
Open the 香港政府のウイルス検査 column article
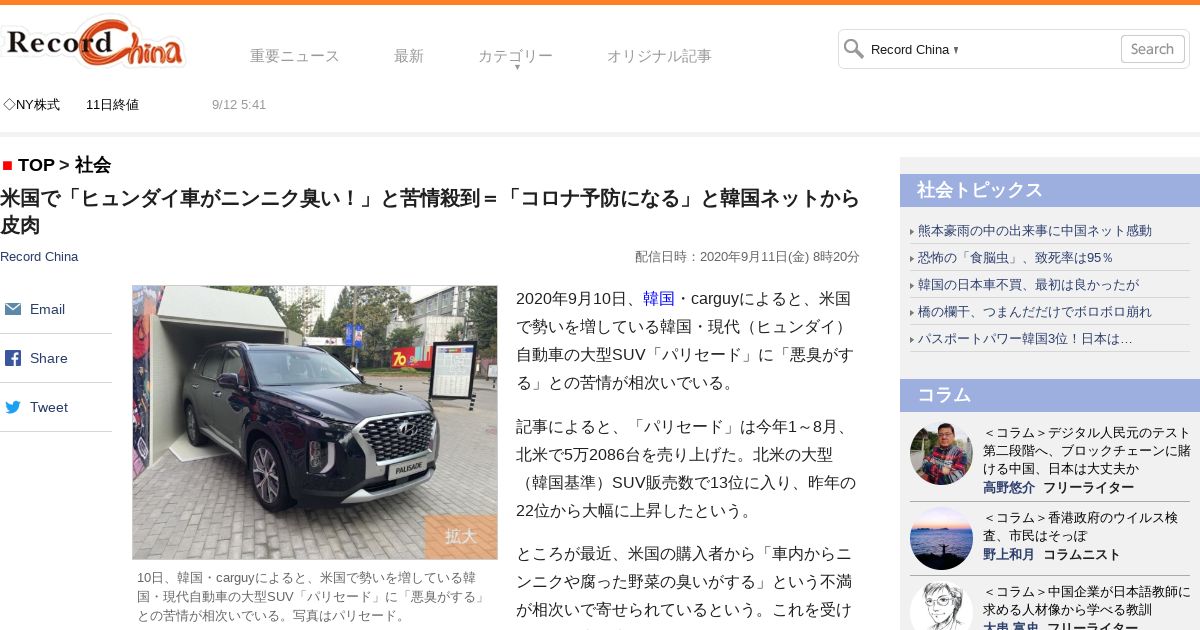coord(1080,527)
